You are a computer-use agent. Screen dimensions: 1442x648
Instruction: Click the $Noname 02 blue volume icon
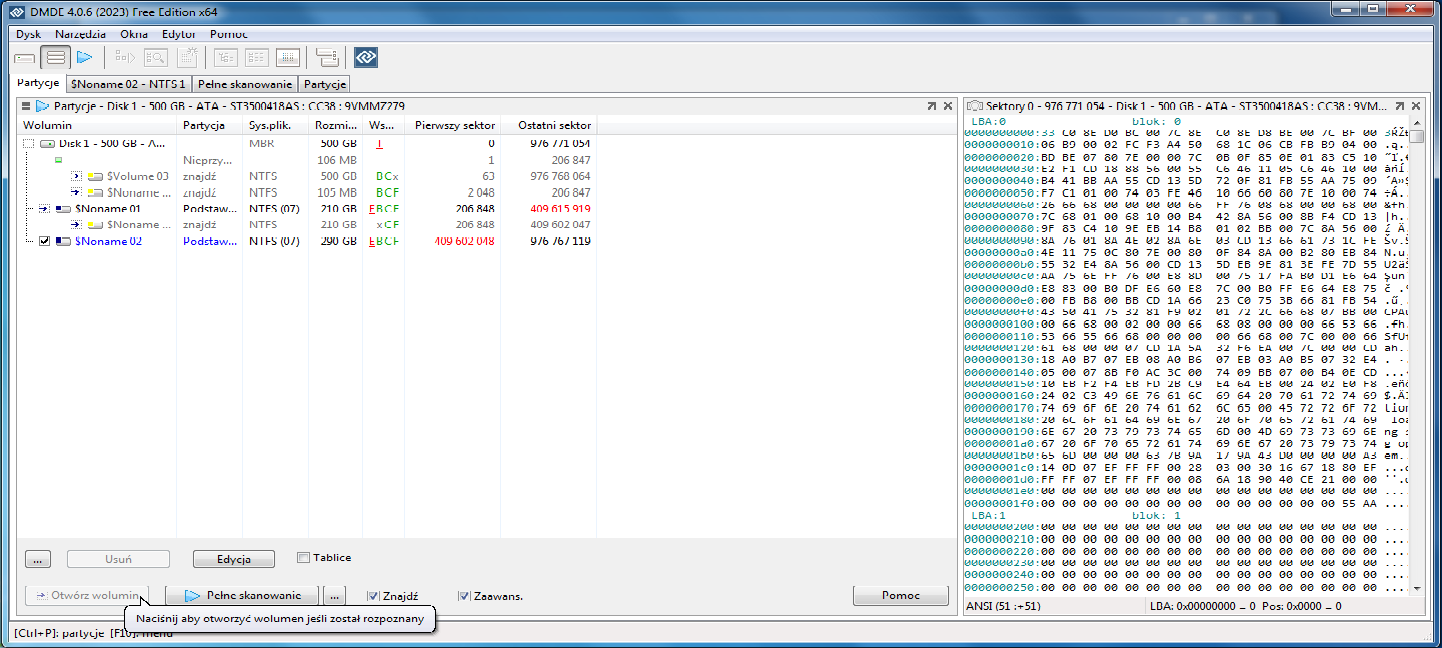(64, 241)
